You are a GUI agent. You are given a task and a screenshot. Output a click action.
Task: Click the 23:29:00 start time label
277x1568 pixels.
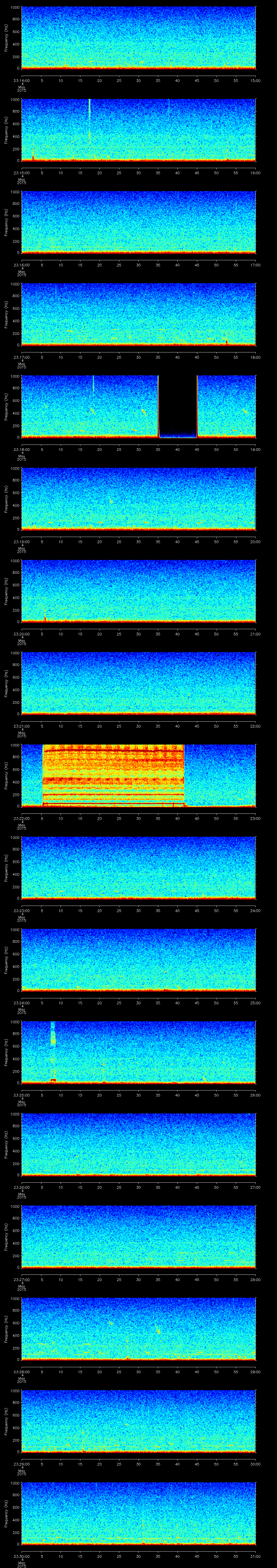coord(21,1464)
